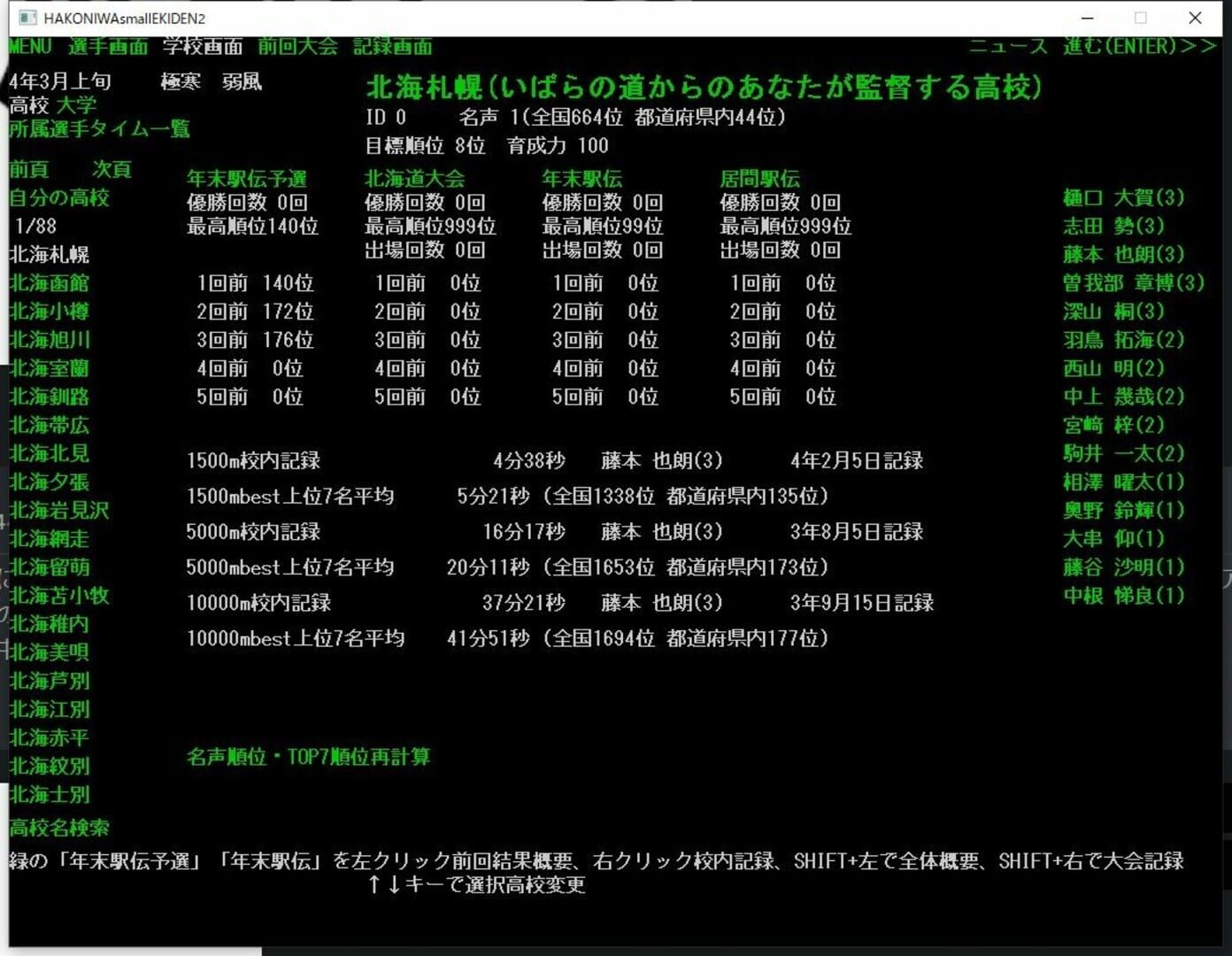1232x956 pixels.
Task: Select the 北海帯広 school
Action: (48, 425)
